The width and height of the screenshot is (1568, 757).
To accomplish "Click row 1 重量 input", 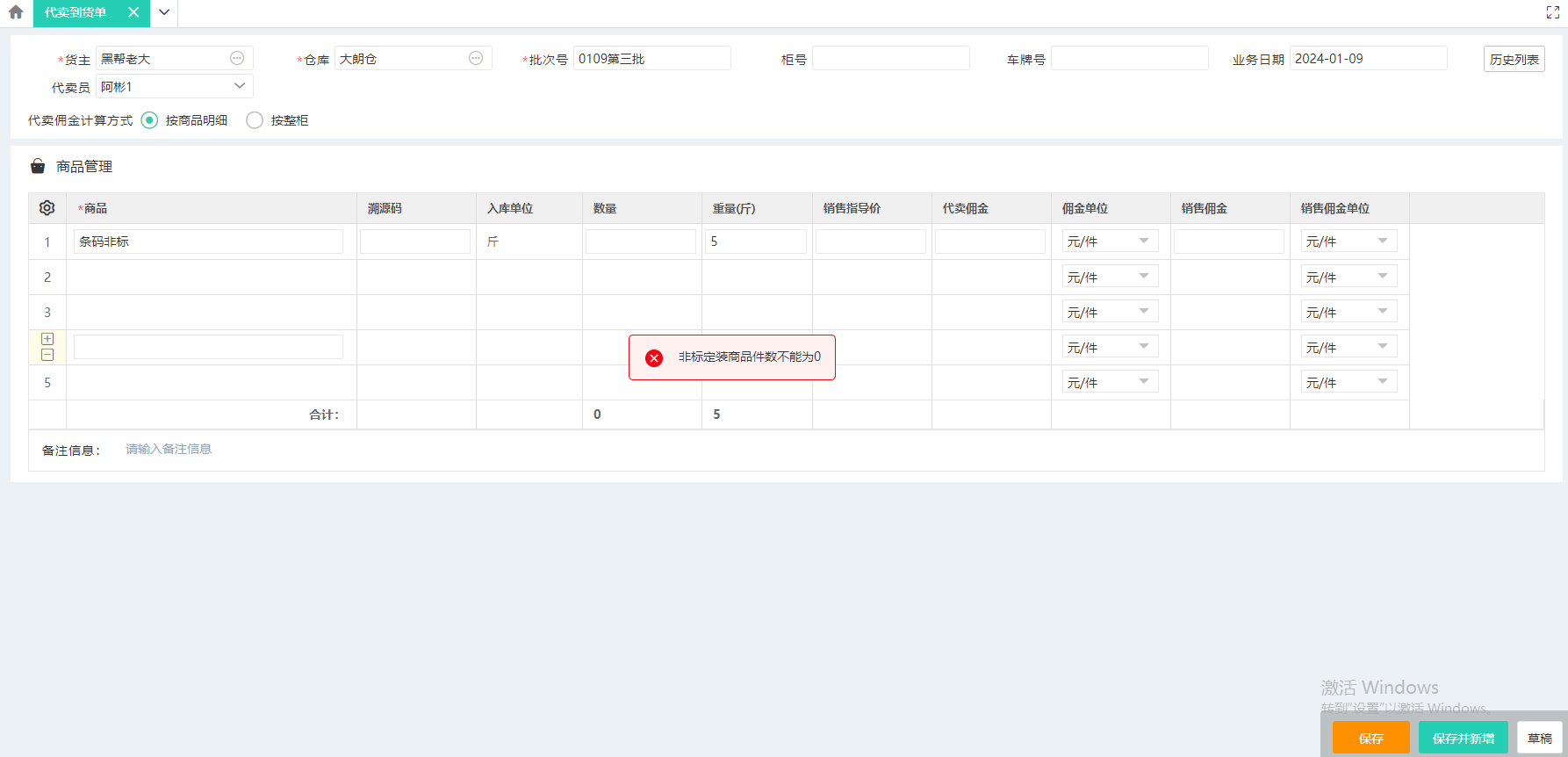I will pyautogui.click(x=756, y=242).
